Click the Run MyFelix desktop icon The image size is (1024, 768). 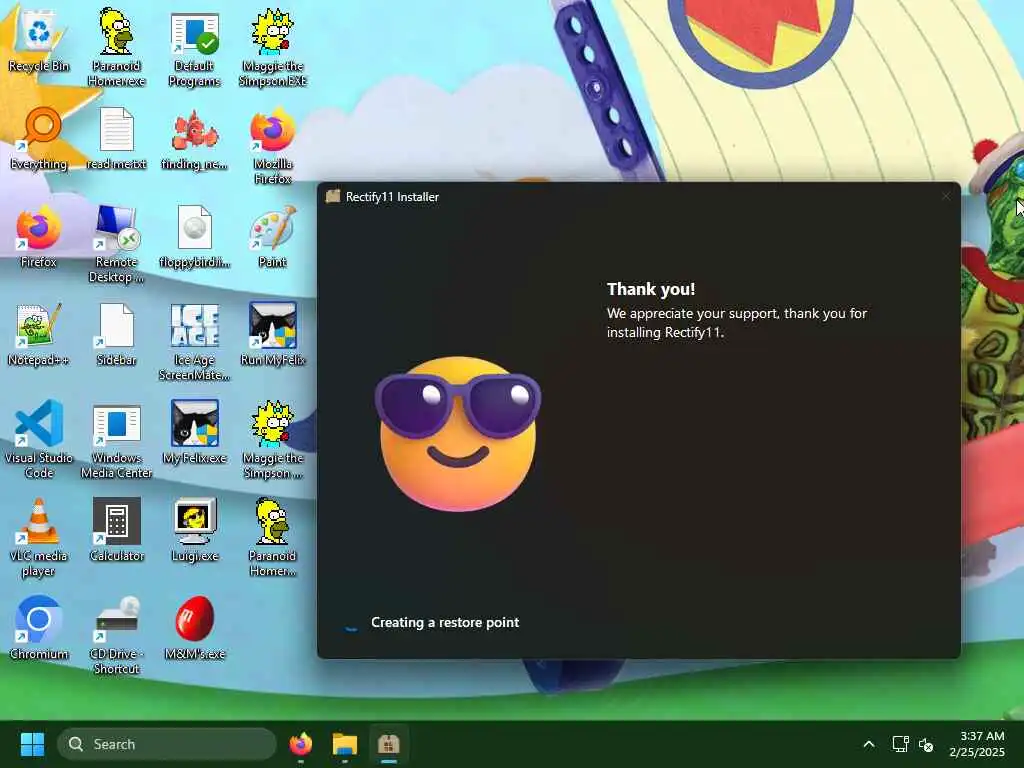click(x=272, y=334)
